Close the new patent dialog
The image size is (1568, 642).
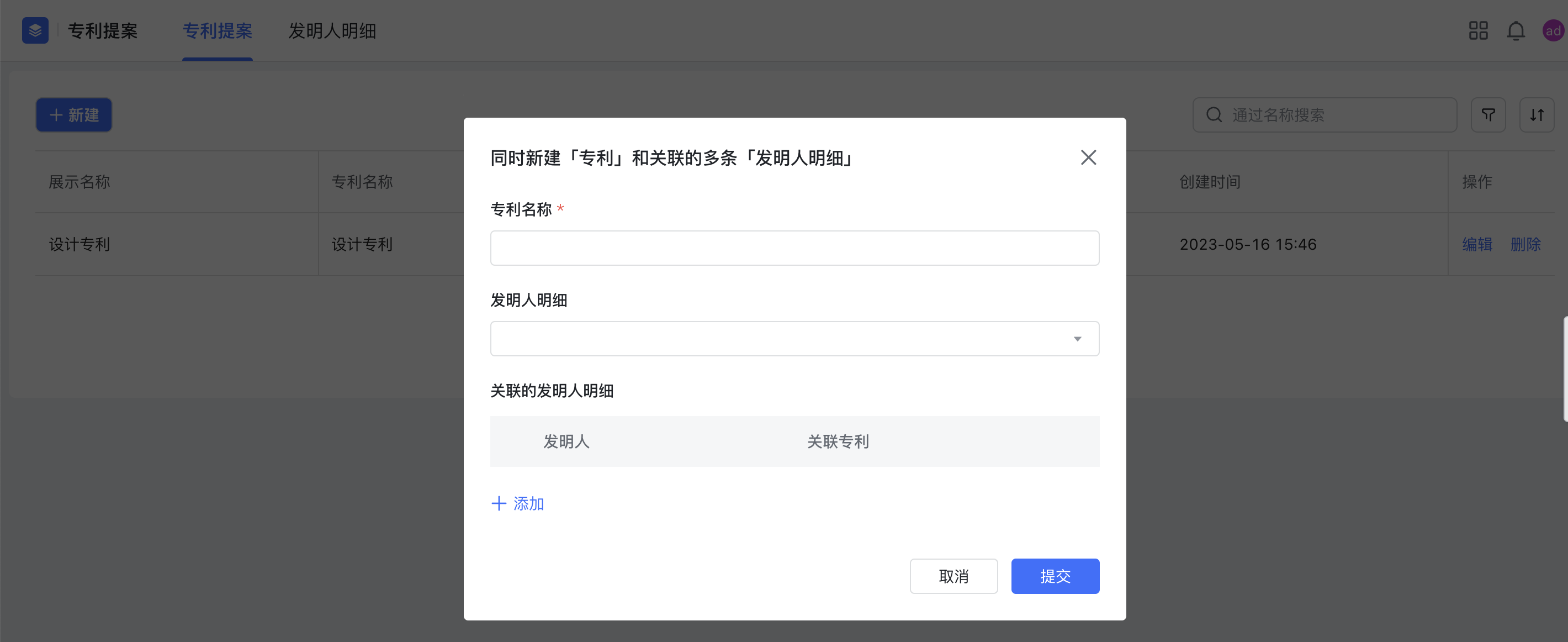tap(1088, 158)
